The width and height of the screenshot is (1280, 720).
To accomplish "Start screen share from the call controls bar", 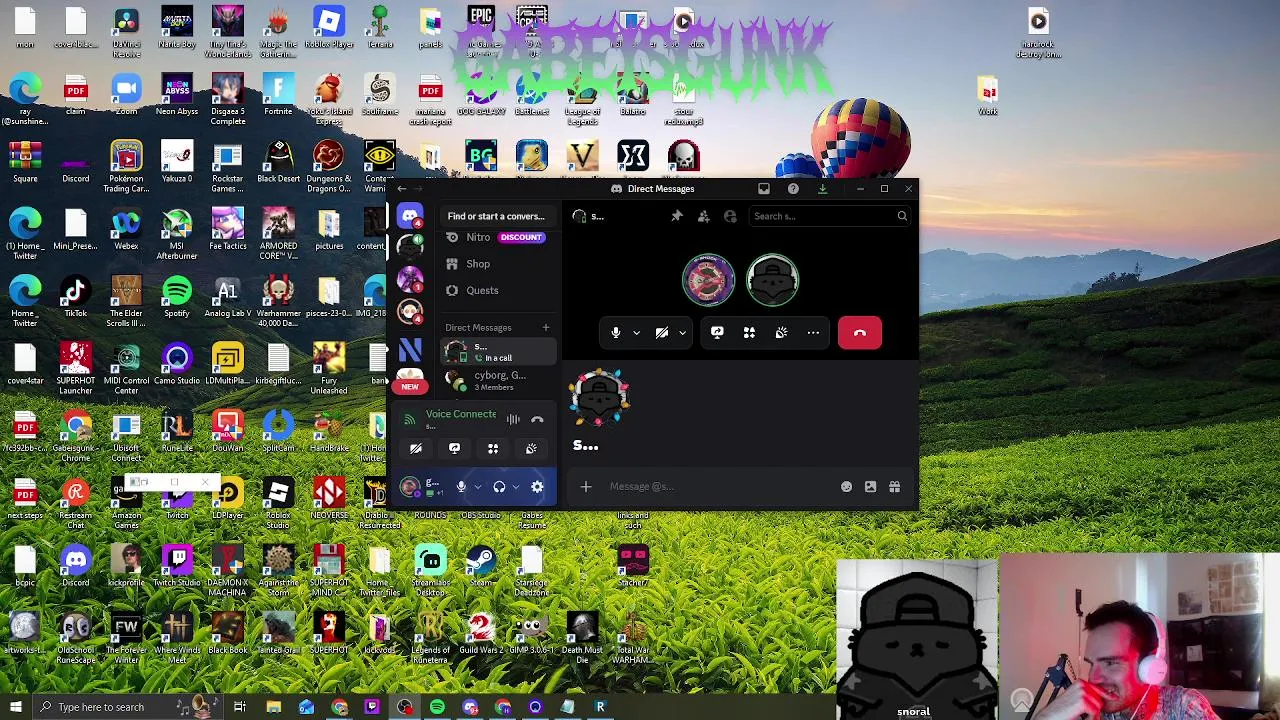I will [x=717, y=333].
